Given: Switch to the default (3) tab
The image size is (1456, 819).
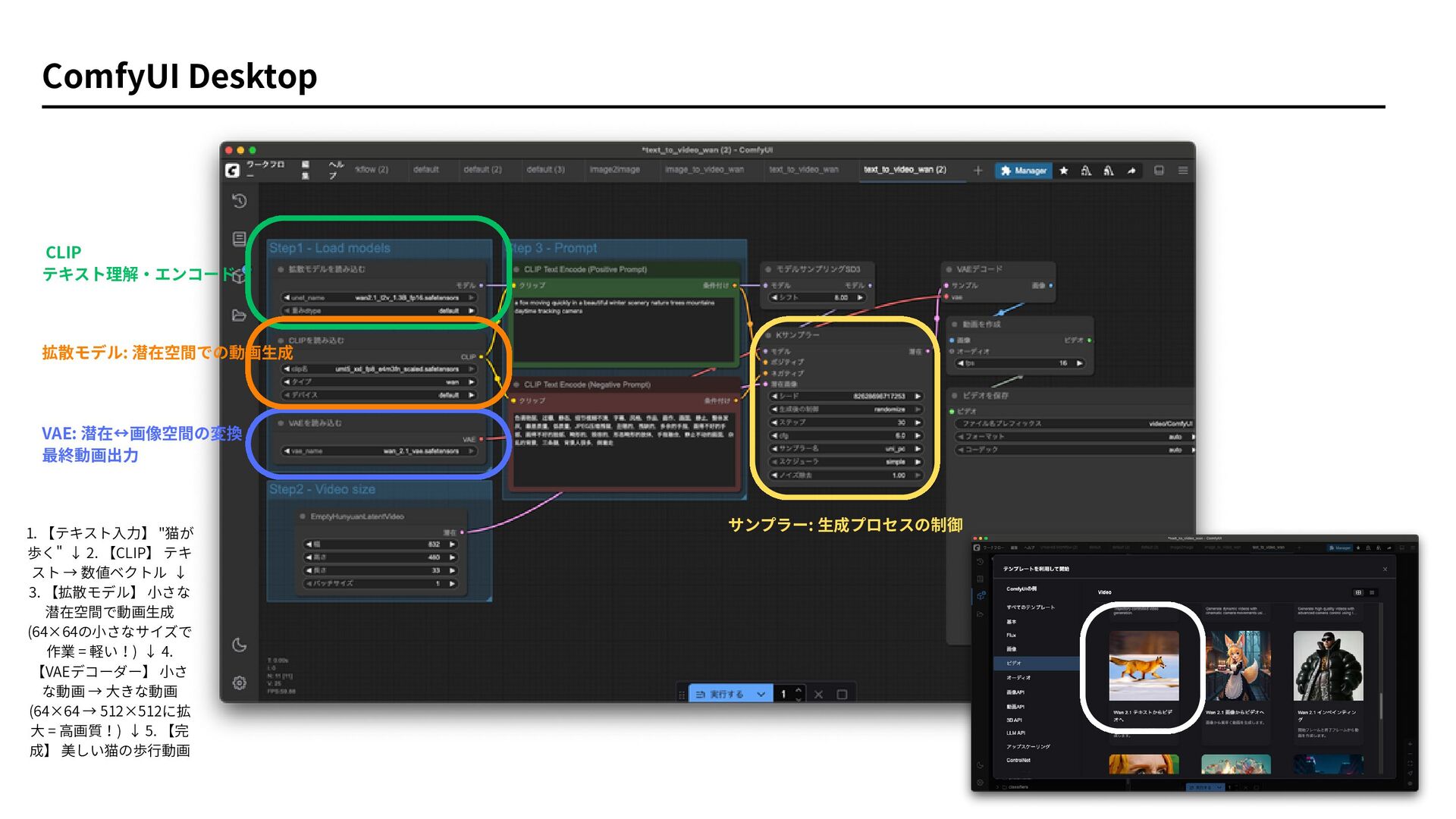Looking at the screenshot, I should [546, 170].
